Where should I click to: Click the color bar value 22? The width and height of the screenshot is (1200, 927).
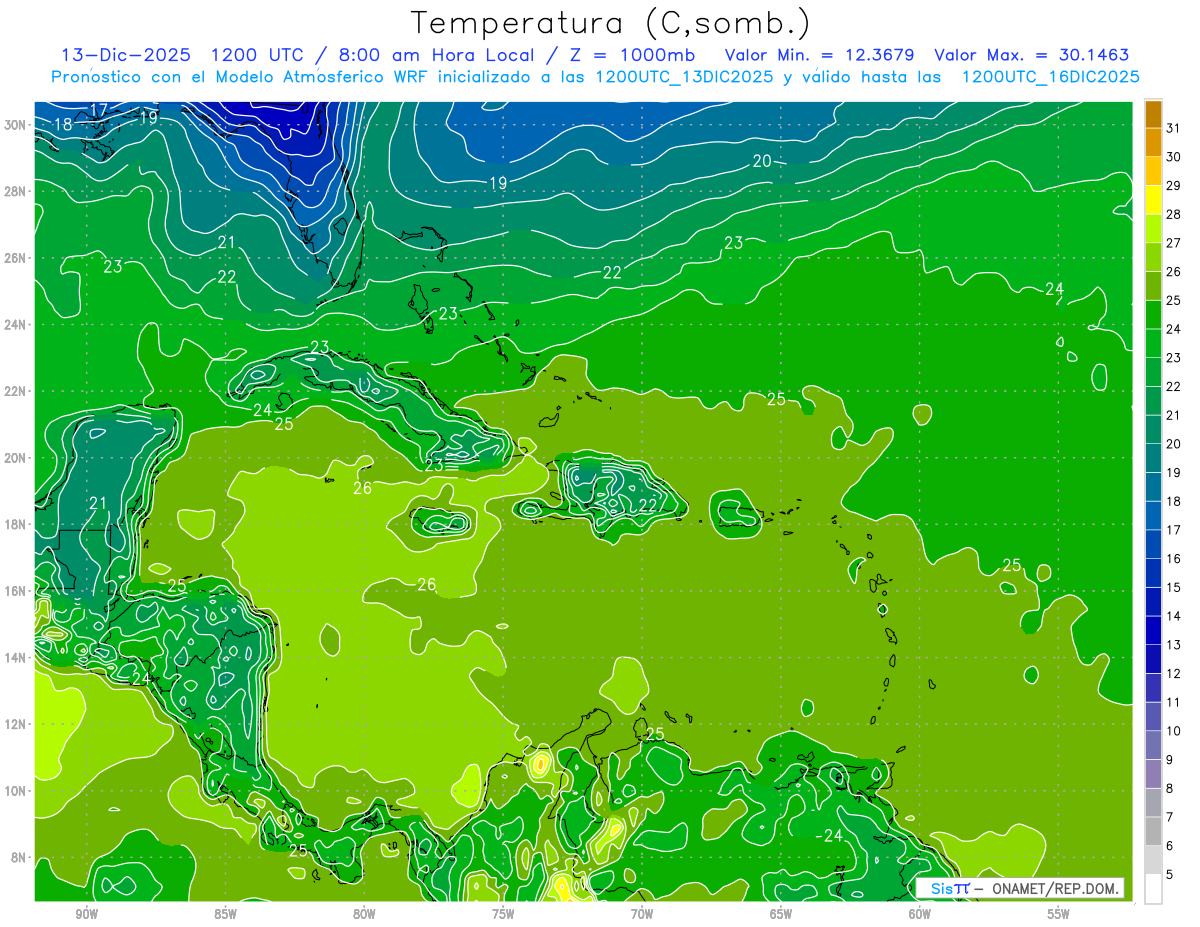[1174, 386]
